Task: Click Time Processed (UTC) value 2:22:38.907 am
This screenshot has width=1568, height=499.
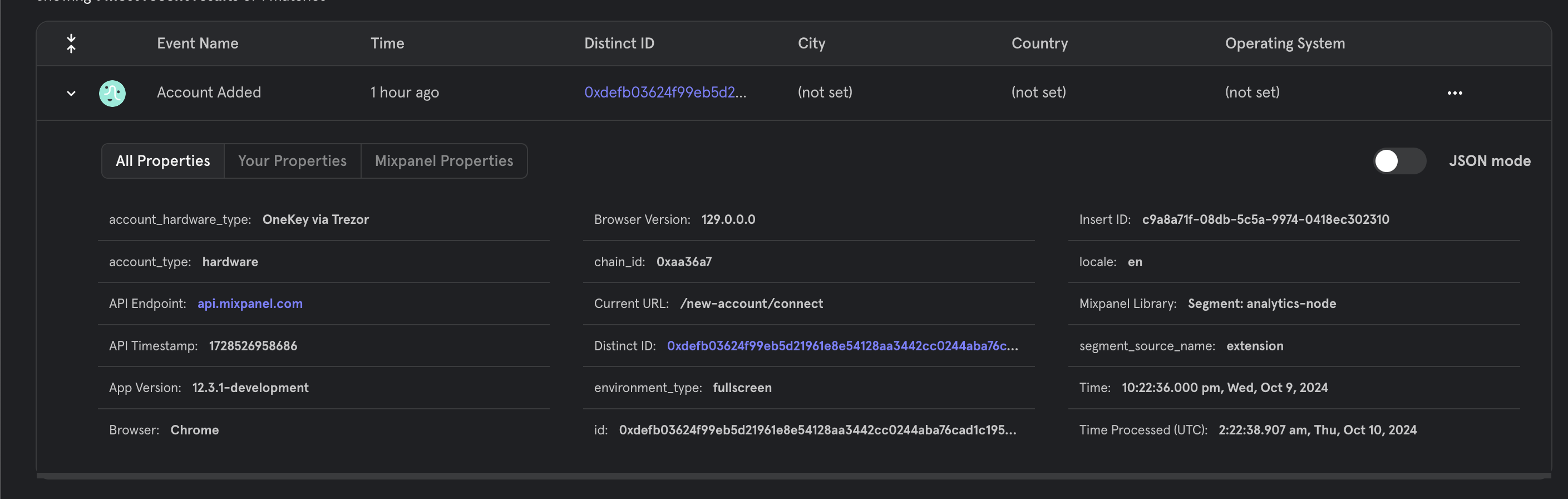Action: click(1317, 429)
